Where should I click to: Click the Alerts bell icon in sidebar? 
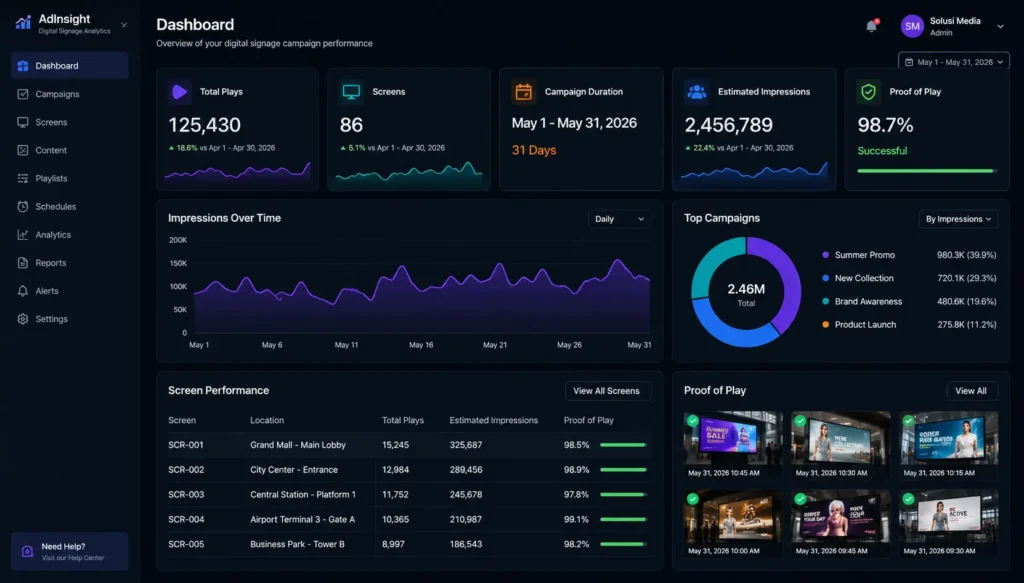(23, 291)
